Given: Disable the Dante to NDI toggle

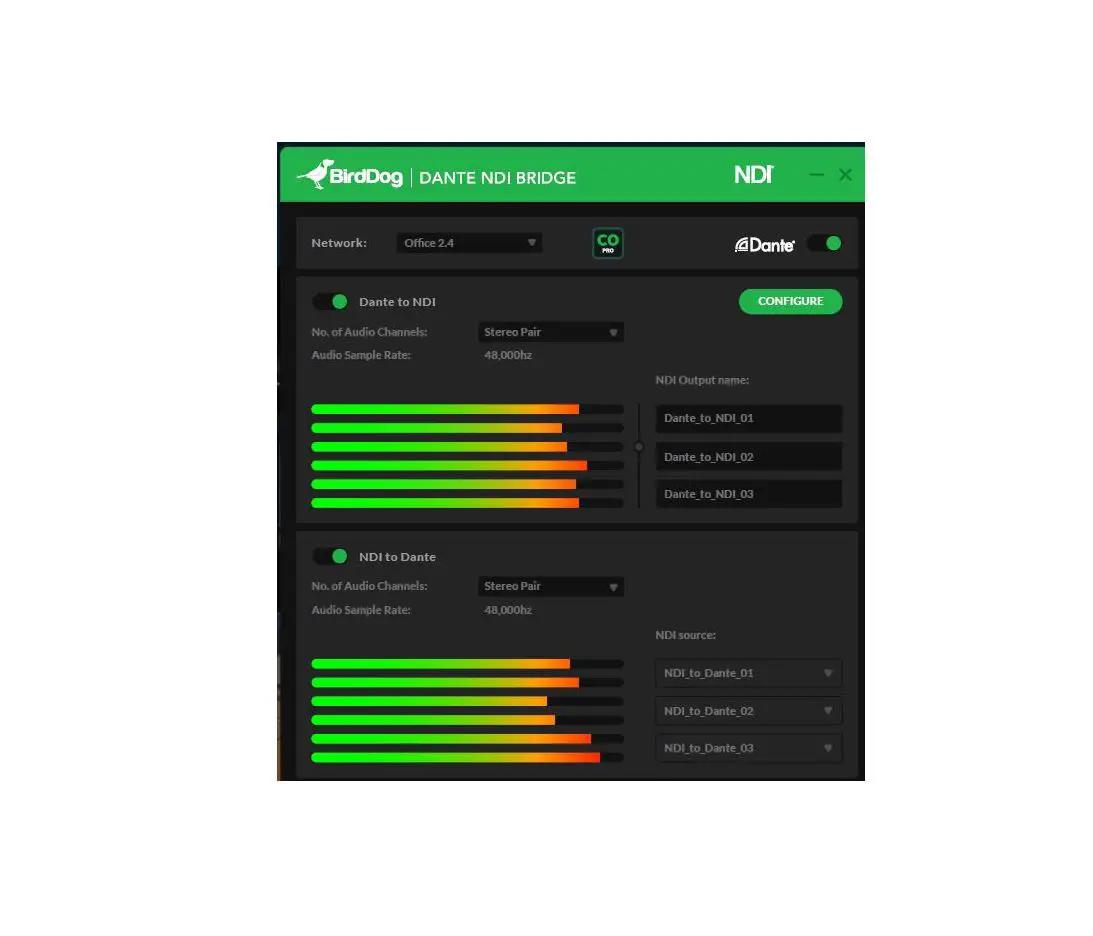Looking at the screenshot, I should click(330, 301).
